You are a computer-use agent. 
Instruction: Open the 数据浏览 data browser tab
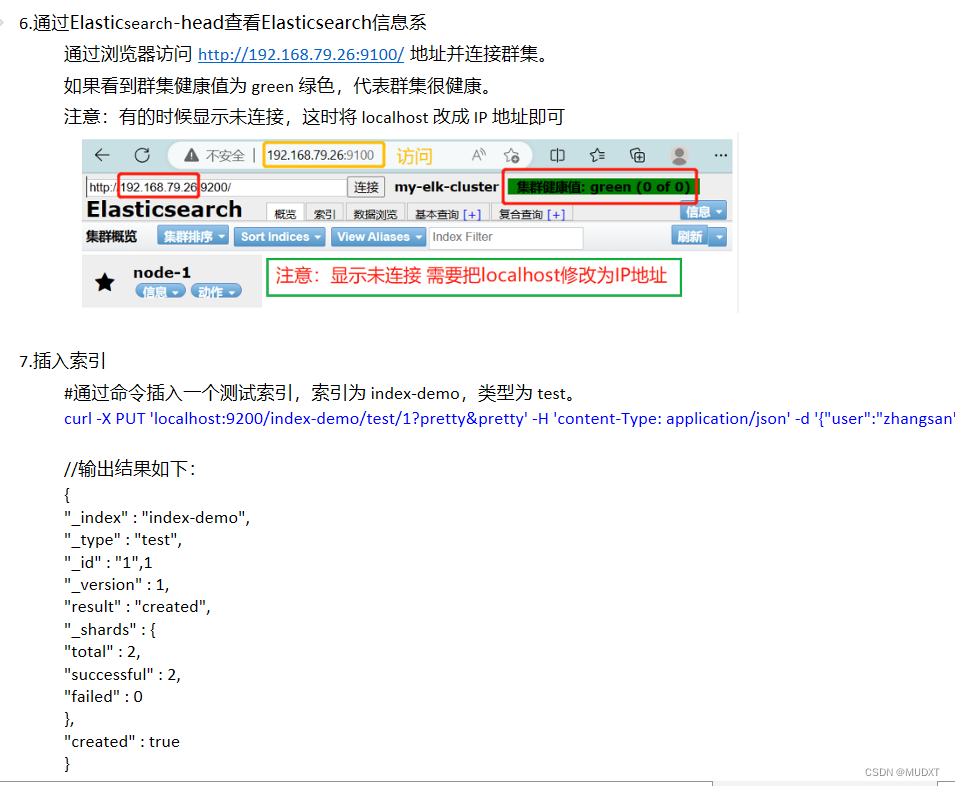375,214
